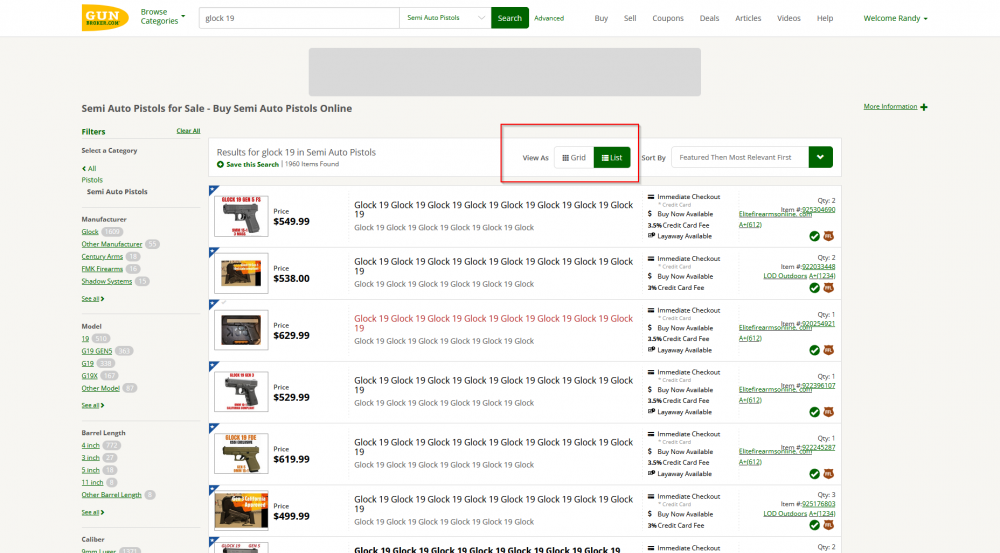This screenshot has width=1000, height=553.
Task: Open thumbnail of $629.99 listing
Action: click(241, 330)
